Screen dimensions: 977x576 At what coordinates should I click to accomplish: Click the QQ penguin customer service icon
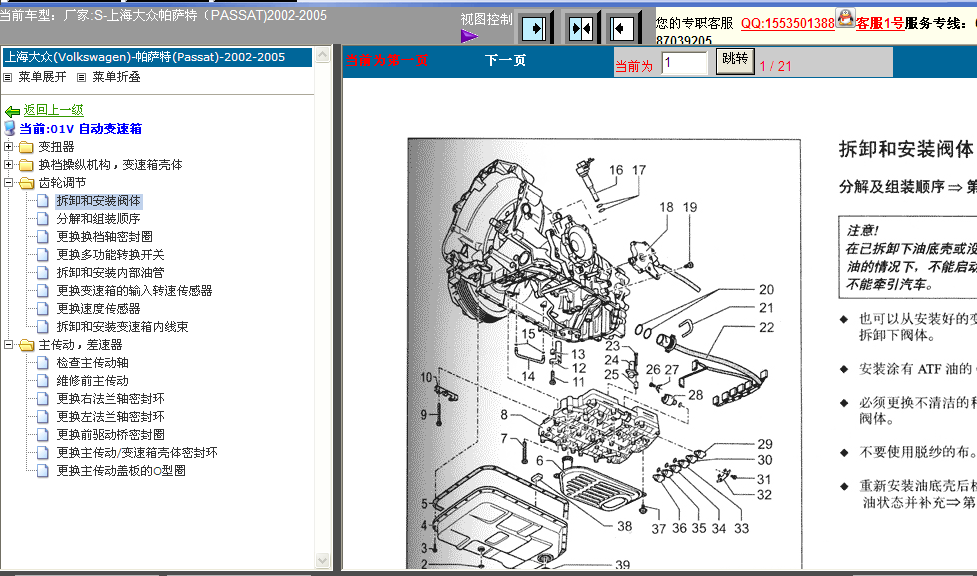[845, 18]
